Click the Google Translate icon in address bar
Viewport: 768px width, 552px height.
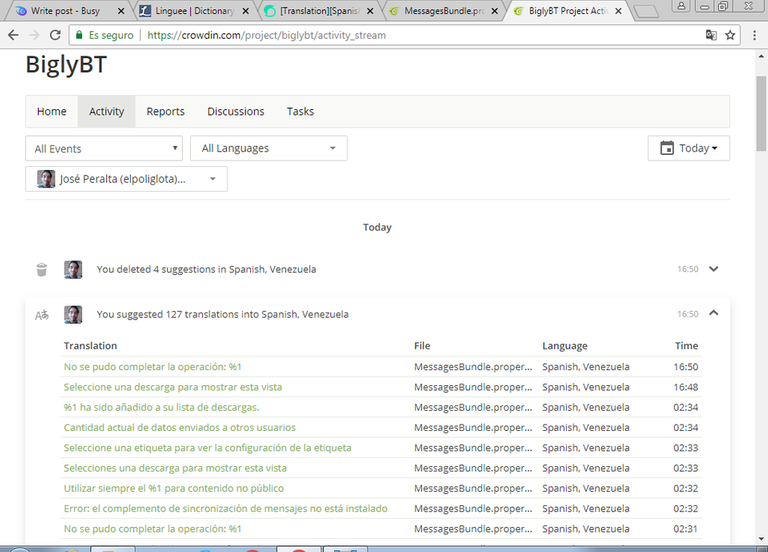[710, 35]
